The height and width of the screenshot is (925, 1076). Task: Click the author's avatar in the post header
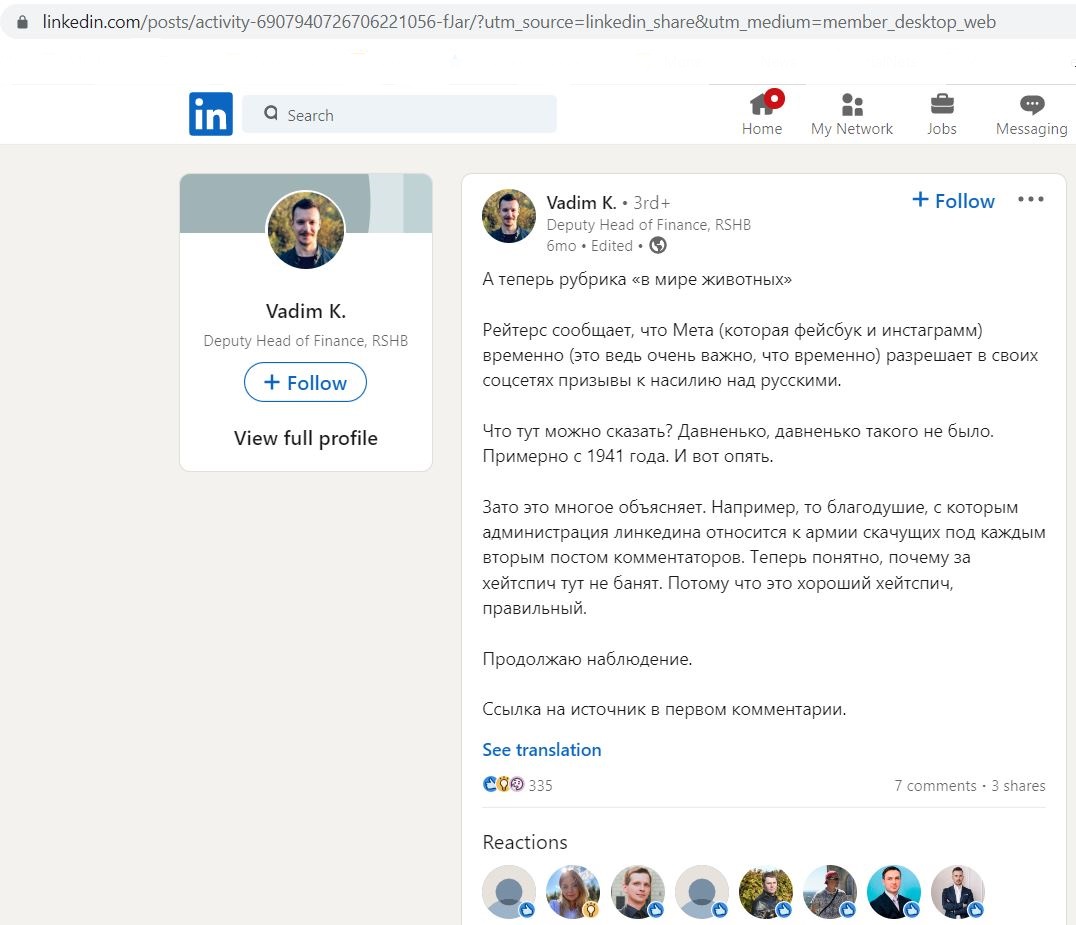click(x=508, y=216)
